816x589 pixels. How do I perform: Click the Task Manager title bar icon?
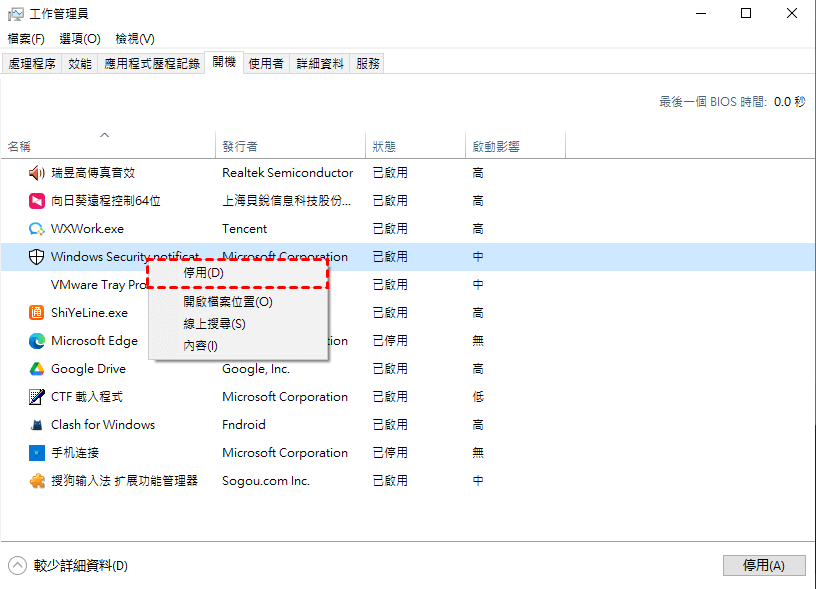[16, 14]
